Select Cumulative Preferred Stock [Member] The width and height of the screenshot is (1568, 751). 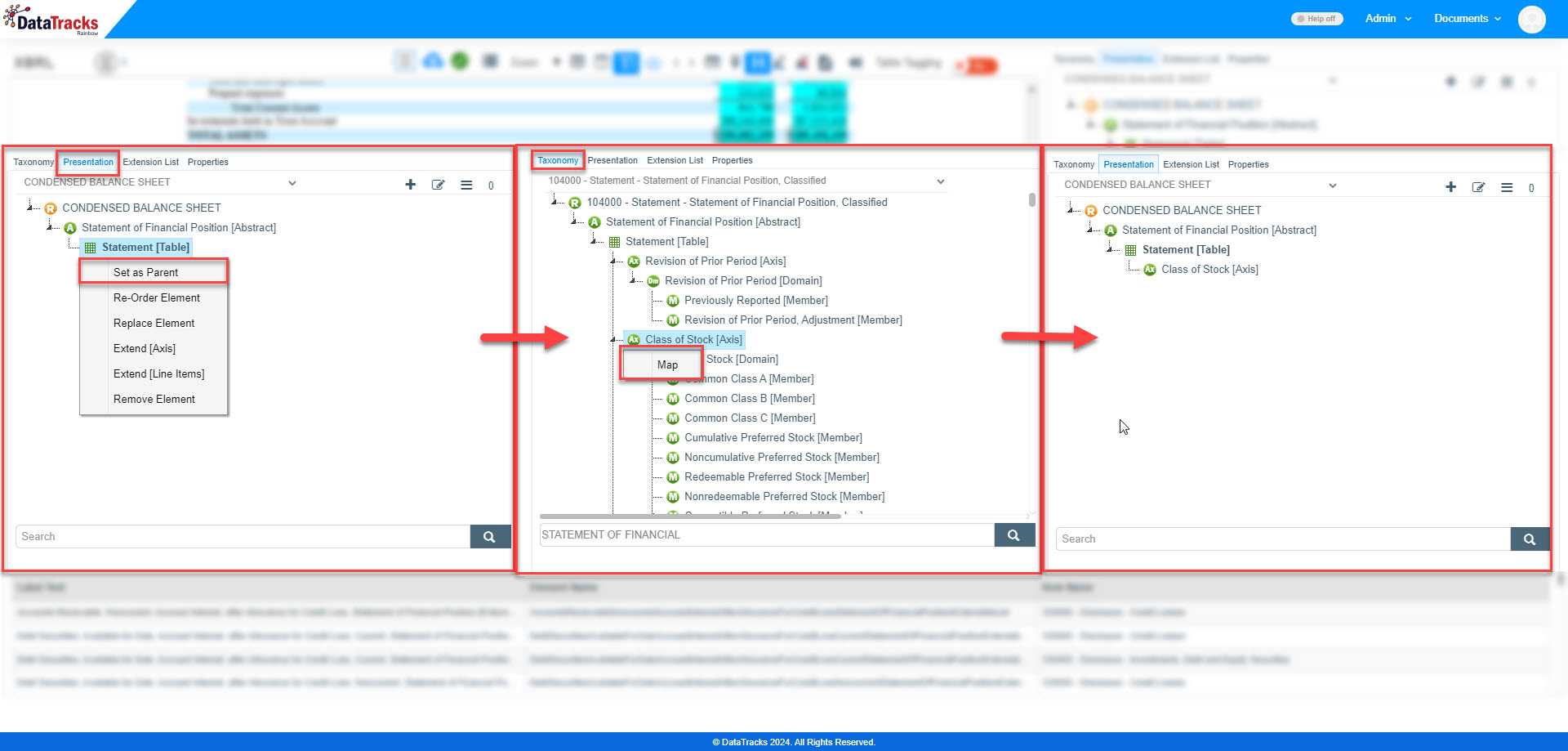click(x=773, y=438)
